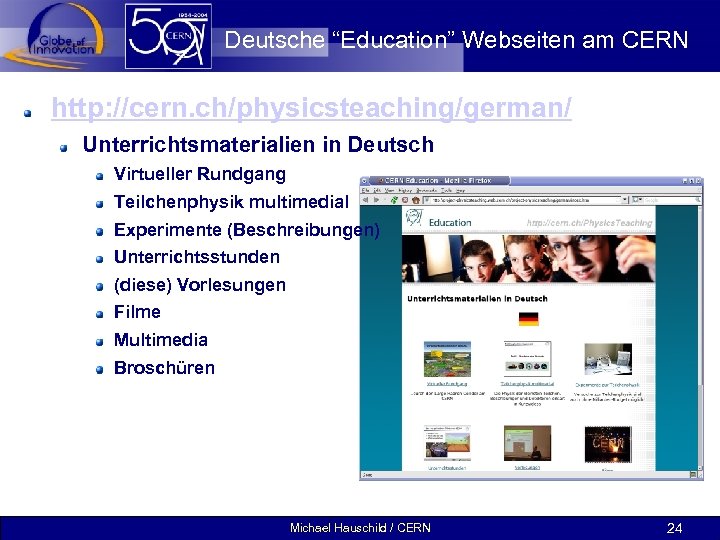Click the slide number 24

pyautogui.click(x=674, y=528)
